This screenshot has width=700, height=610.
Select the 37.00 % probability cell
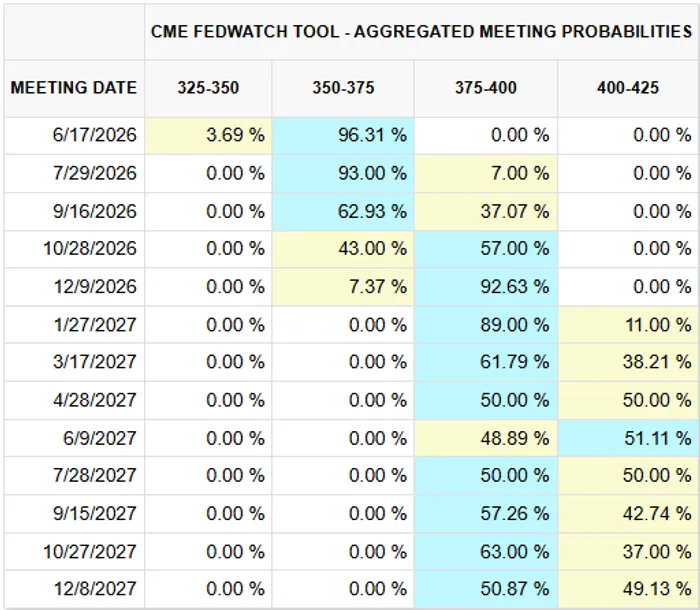point(629,552)
